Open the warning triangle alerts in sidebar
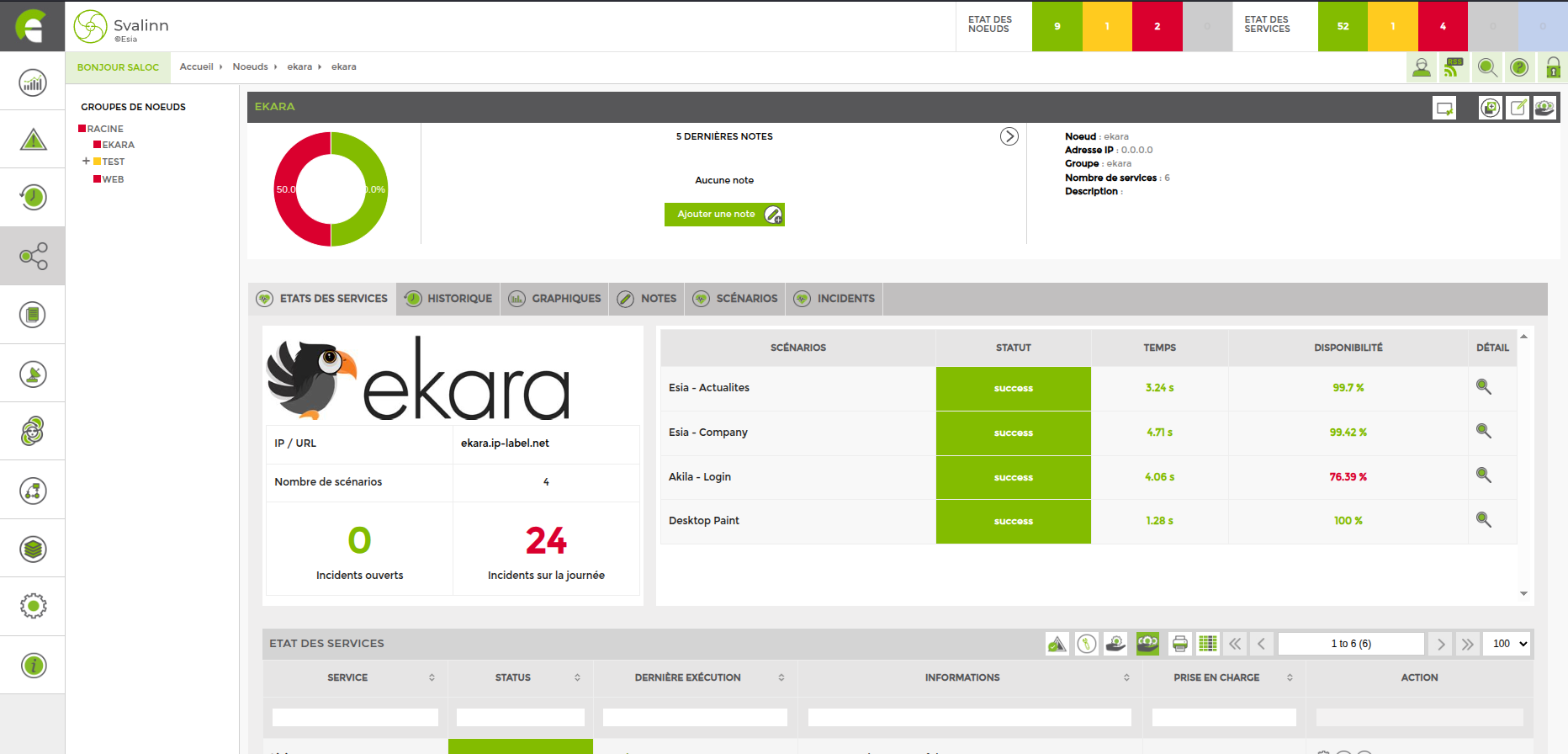Image resolution: width=1568 pixels, height=754 pixels. 33,140
